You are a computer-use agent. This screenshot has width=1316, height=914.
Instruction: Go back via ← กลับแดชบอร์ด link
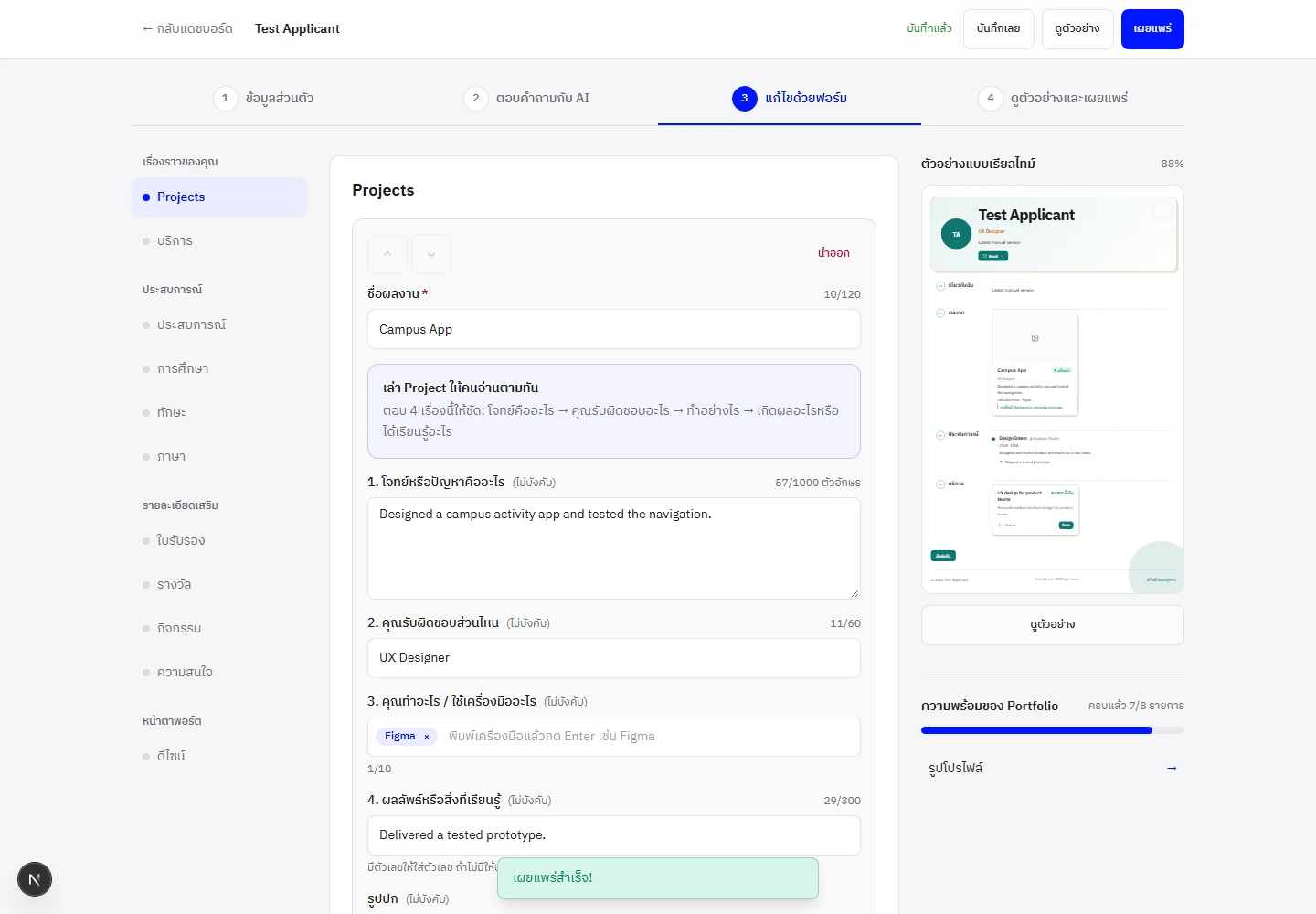tap(186, 28)
